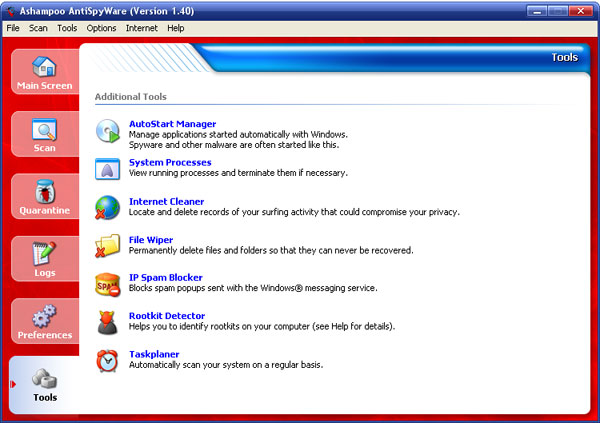Open the Help menu
Screen dimensions: 600x423
tap(176, 28)
